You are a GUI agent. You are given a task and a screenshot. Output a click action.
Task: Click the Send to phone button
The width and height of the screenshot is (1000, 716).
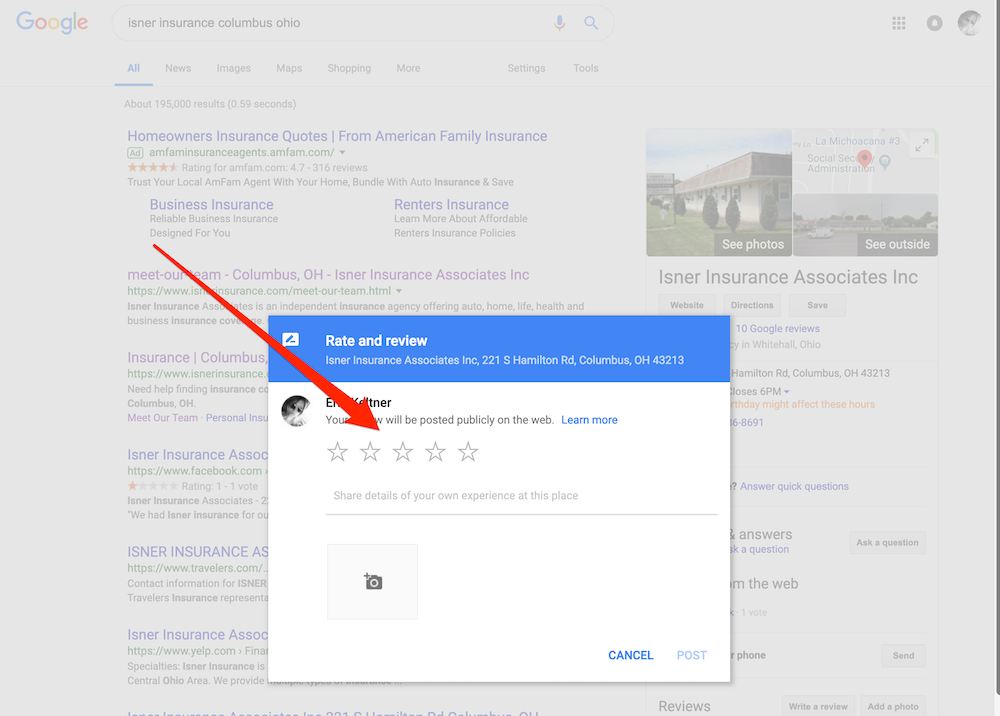tap(903, 655)
